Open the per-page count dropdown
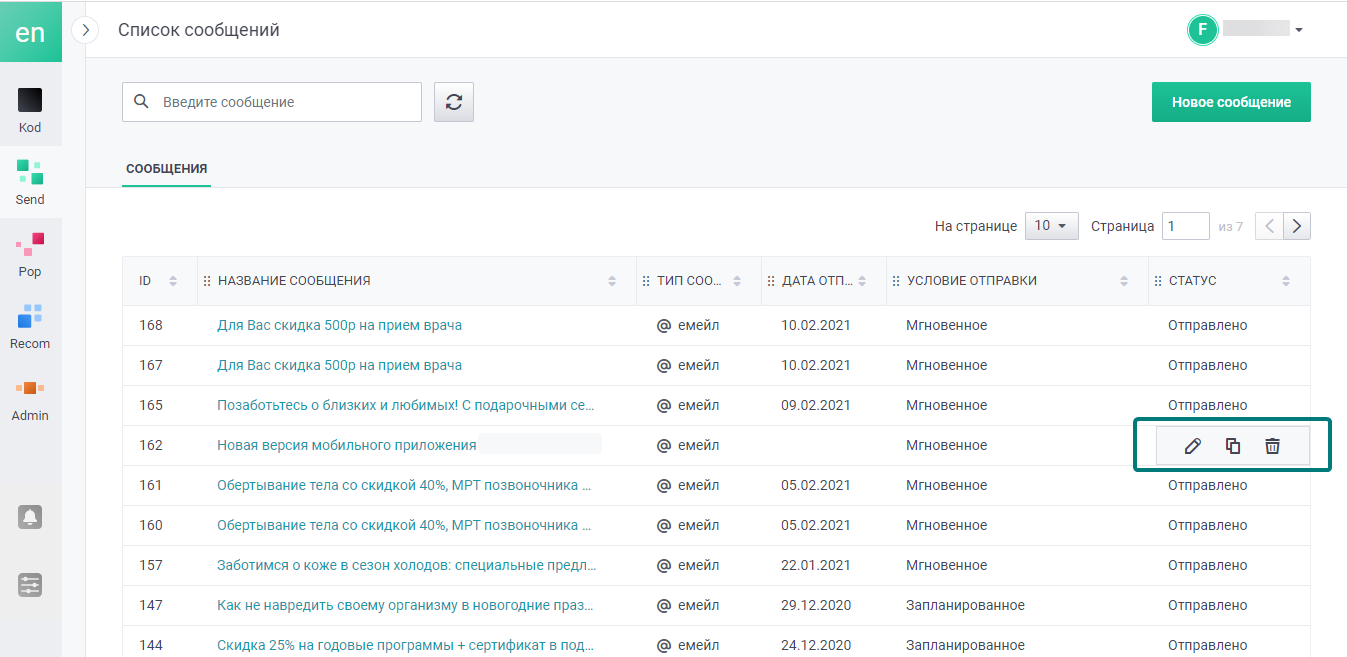Screen dimensions: 1347x657 coord(1051,226)
